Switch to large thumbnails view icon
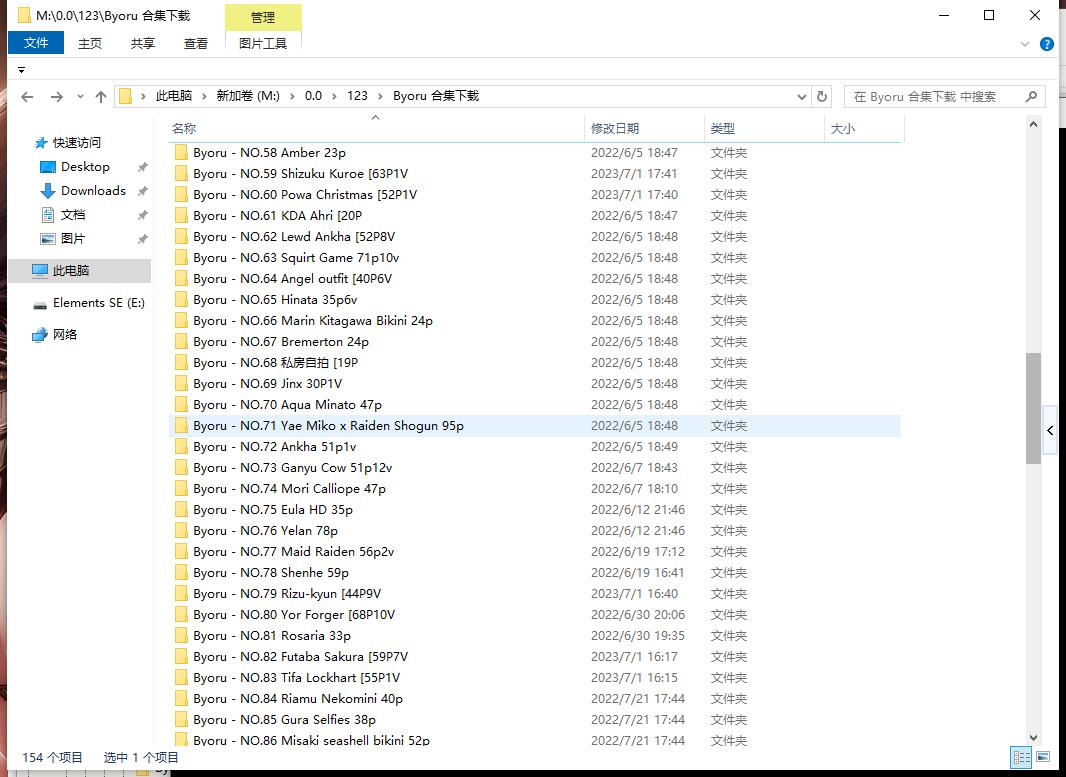The height and width of the screenshot is (777, 1066). click(1043, 757)
